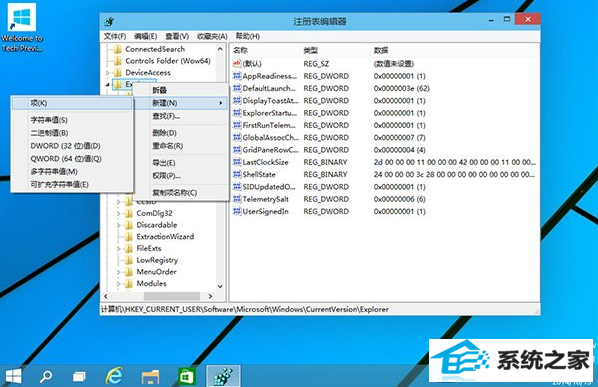Click the SIDUpdatedO value icon
The height and width of the screenshot is (387, 598).
(237, 186)
